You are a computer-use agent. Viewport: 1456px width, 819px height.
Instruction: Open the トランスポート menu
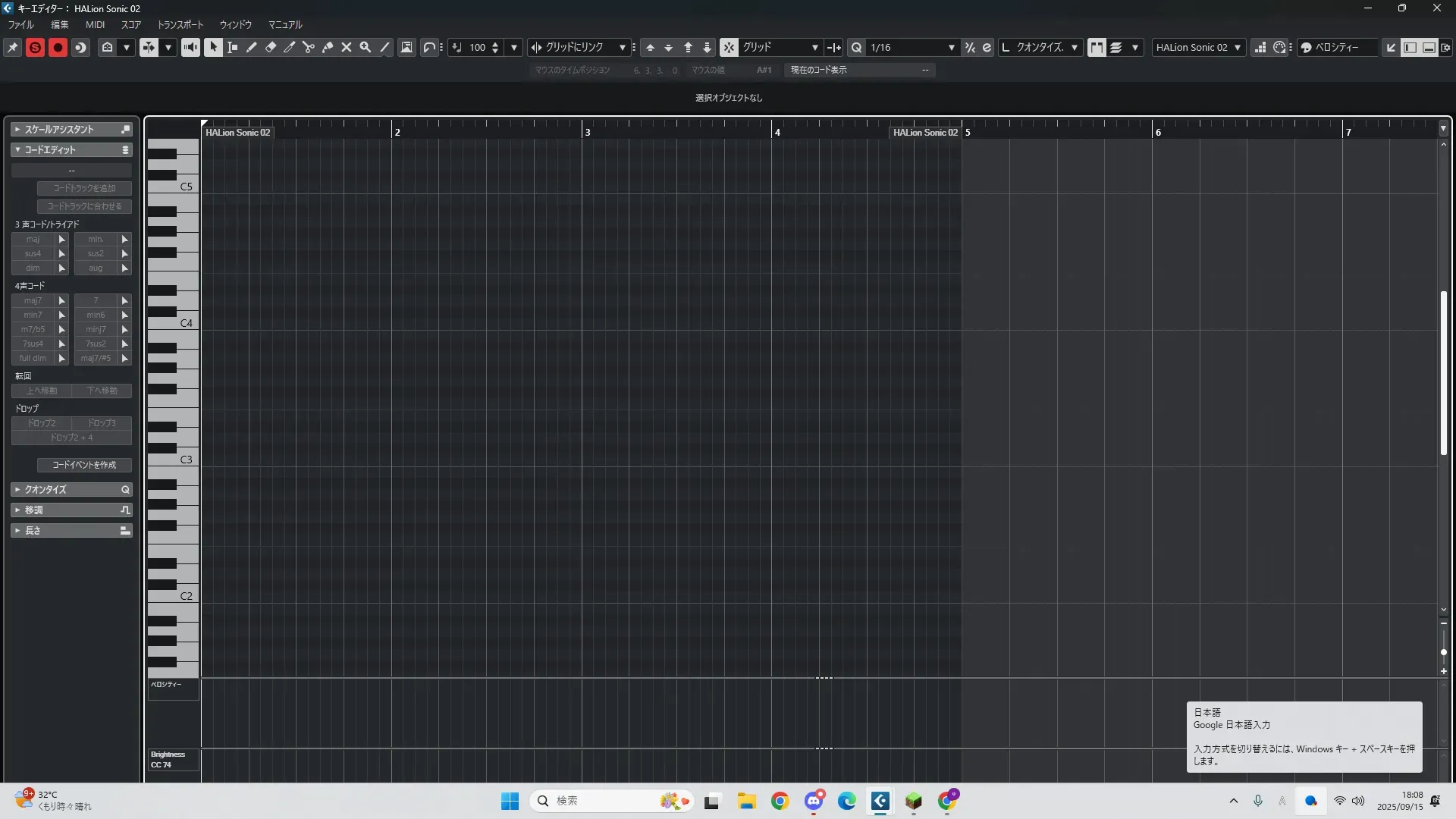pyautogui.click(x=180, y=24)
